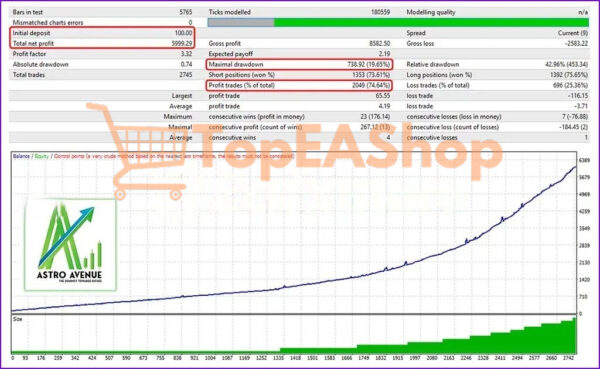Screen dimensions: 600x369
Task: Select the "Expected payoff" label
Action: (x=231, y=54)
